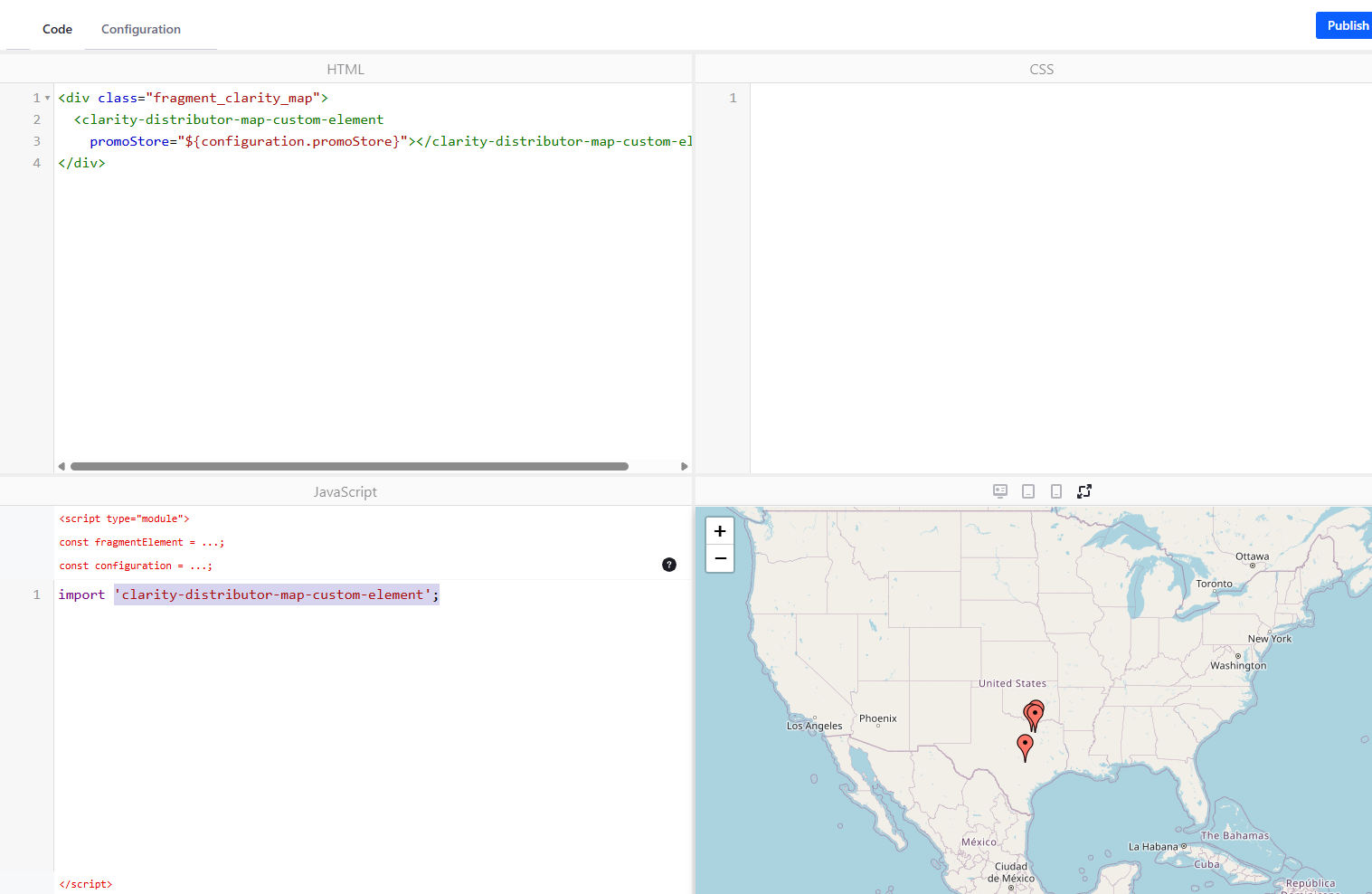Zoom out on the map preview
Viewport: 1372px width, 894px height.
[720, 558]
